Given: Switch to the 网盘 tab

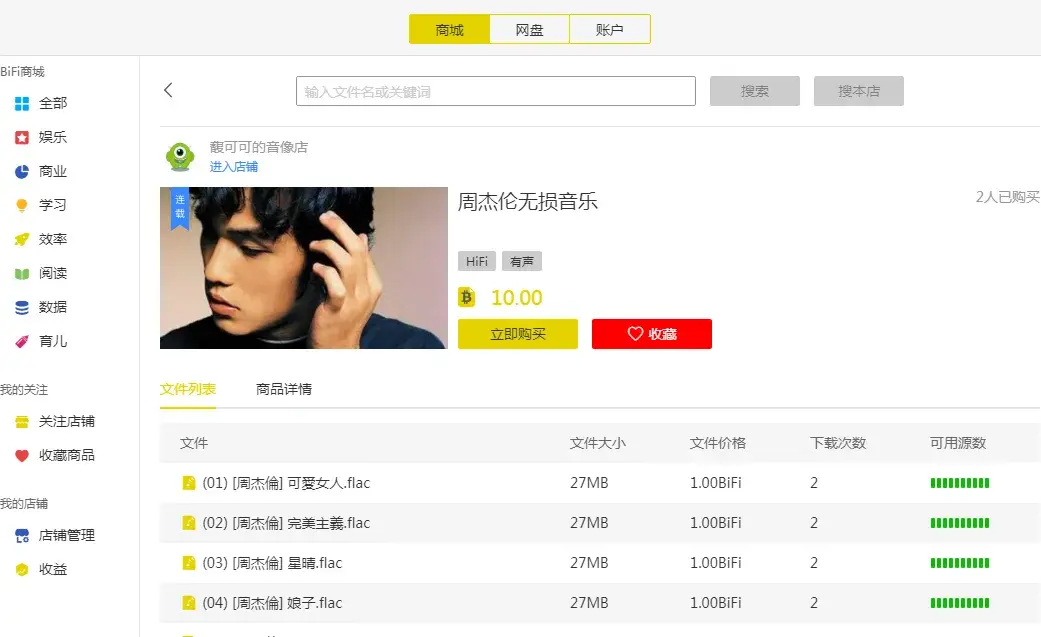Looking at the screenshot, I should click(x=529, y=29).
